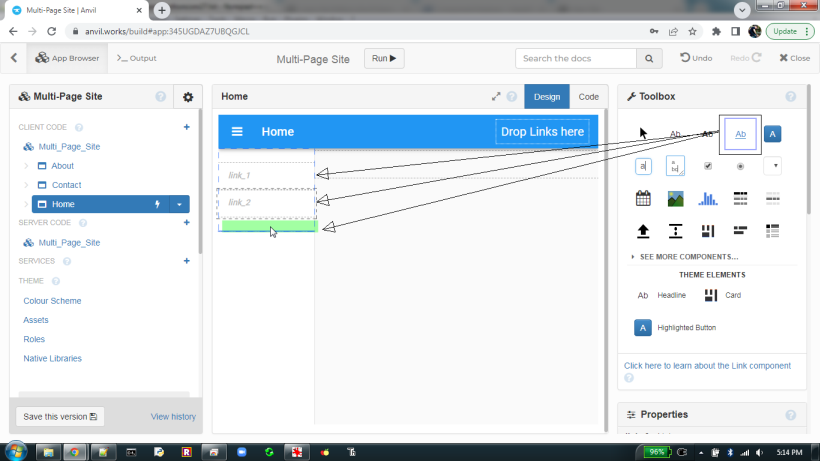The image size is (820, 461).
Task: Open app settings gear icon
Action: (188, 97)
